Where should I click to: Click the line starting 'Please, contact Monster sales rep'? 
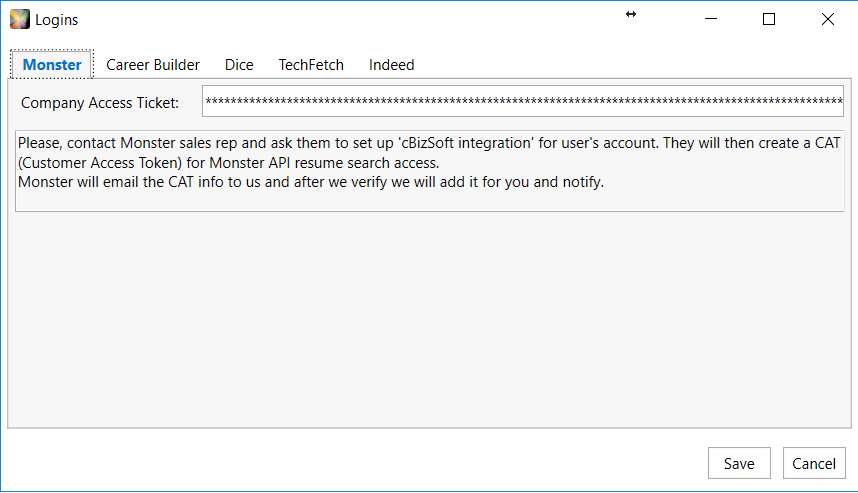tap(428, 143)
